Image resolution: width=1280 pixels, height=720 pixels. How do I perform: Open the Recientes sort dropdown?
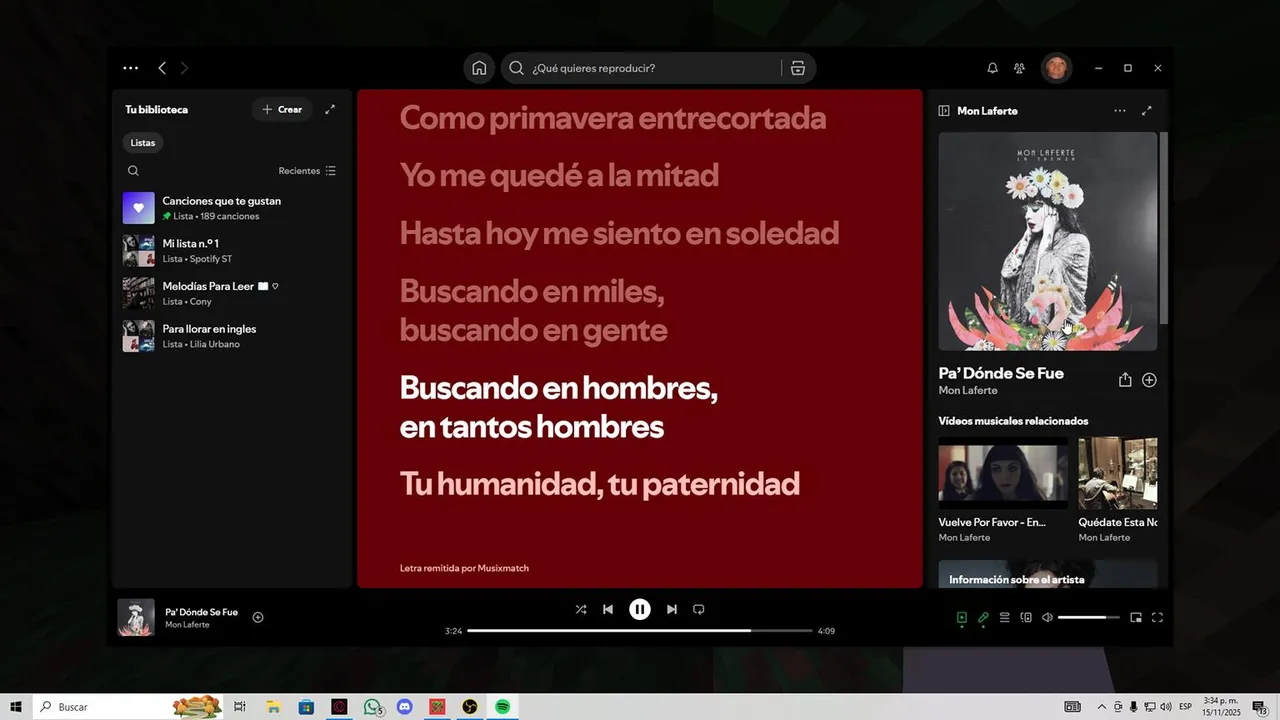[x=307, y=171]
